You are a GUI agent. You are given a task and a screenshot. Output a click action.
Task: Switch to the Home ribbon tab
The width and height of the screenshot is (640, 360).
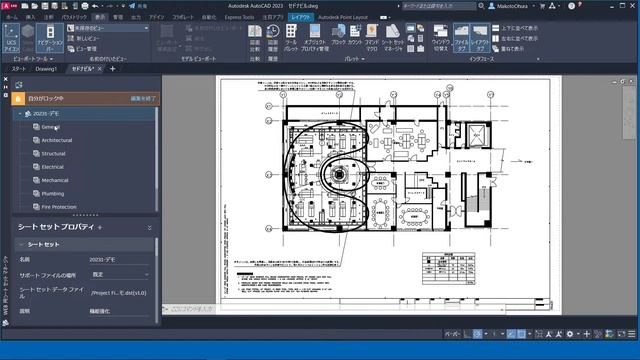pyautogui.click(x=12, y=17)
